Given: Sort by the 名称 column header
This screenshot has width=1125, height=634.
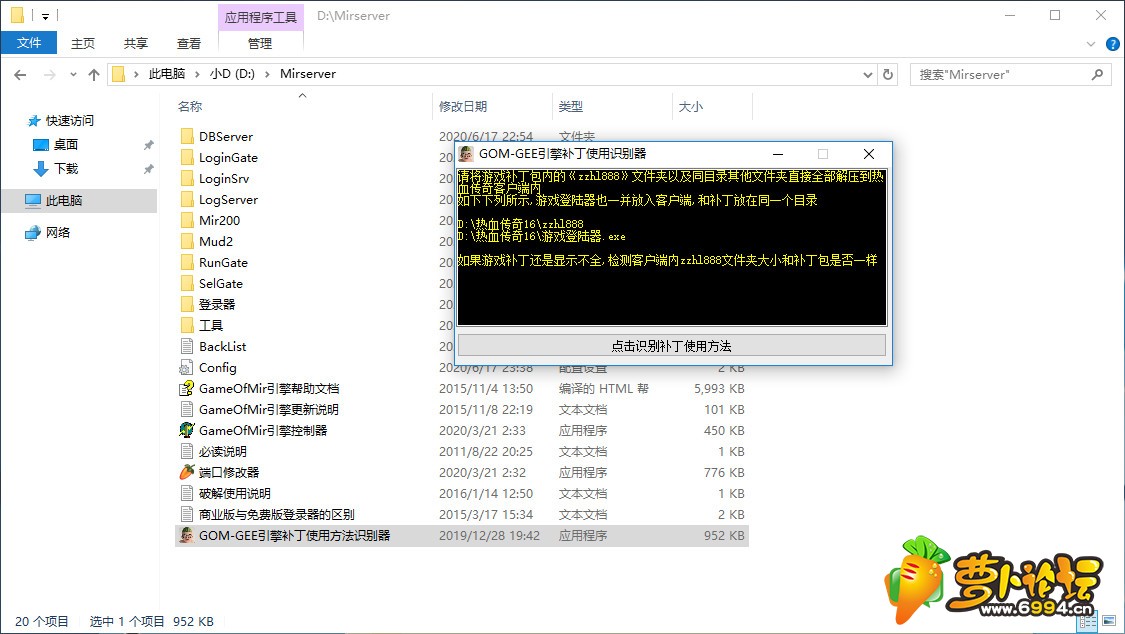Looking at the screenshot, I should (x=190, y=106).
